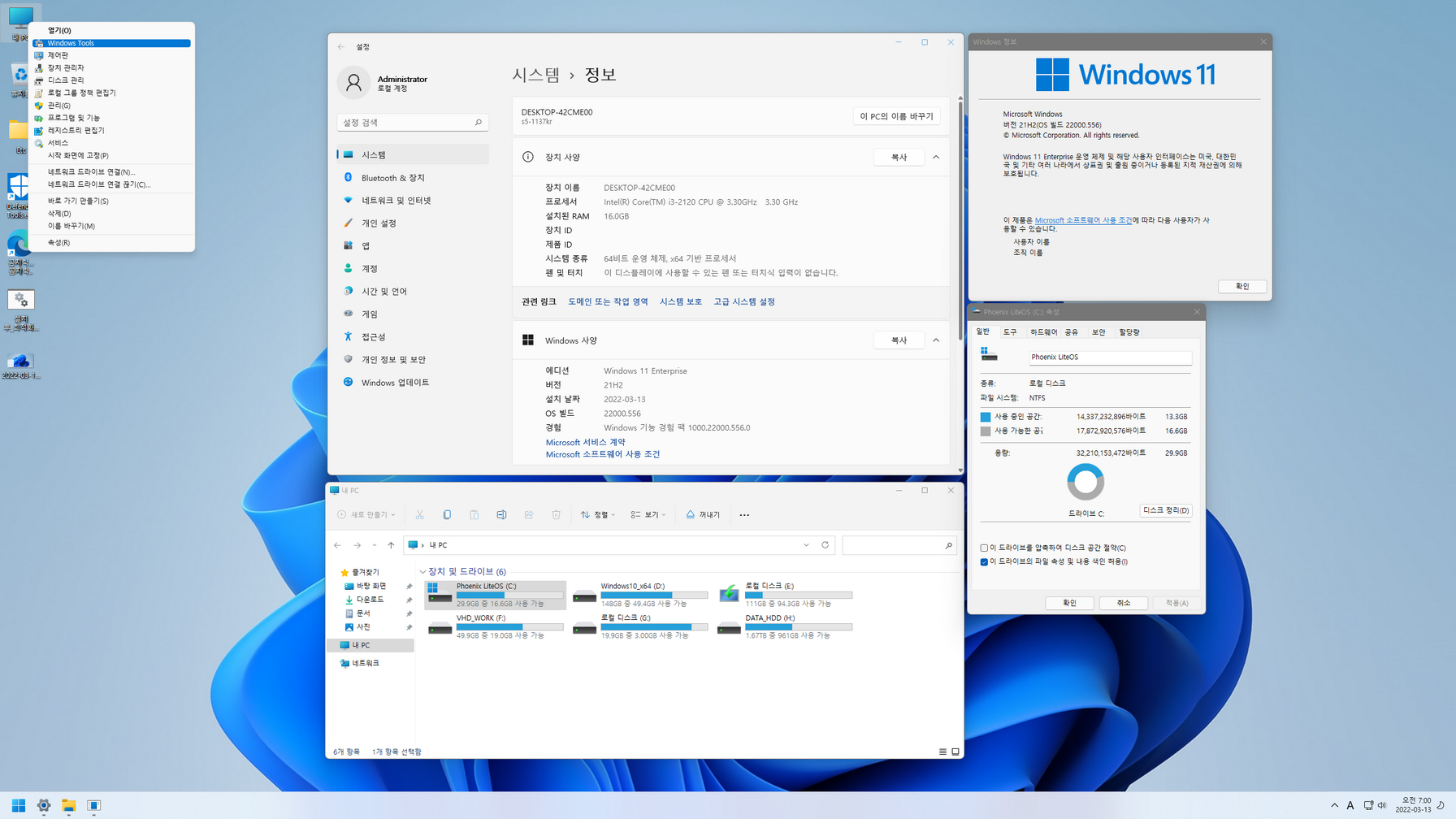Open the recent locations dropdown arrow in 내 PC
Image resolution: width=1456 pixels, height=819 pixels.
374,545
